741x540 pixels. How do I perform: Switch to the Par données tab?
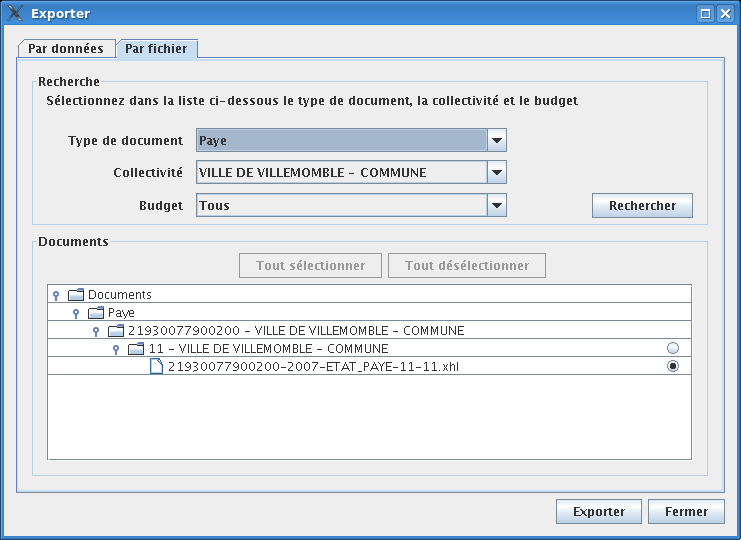click(66, 49)
